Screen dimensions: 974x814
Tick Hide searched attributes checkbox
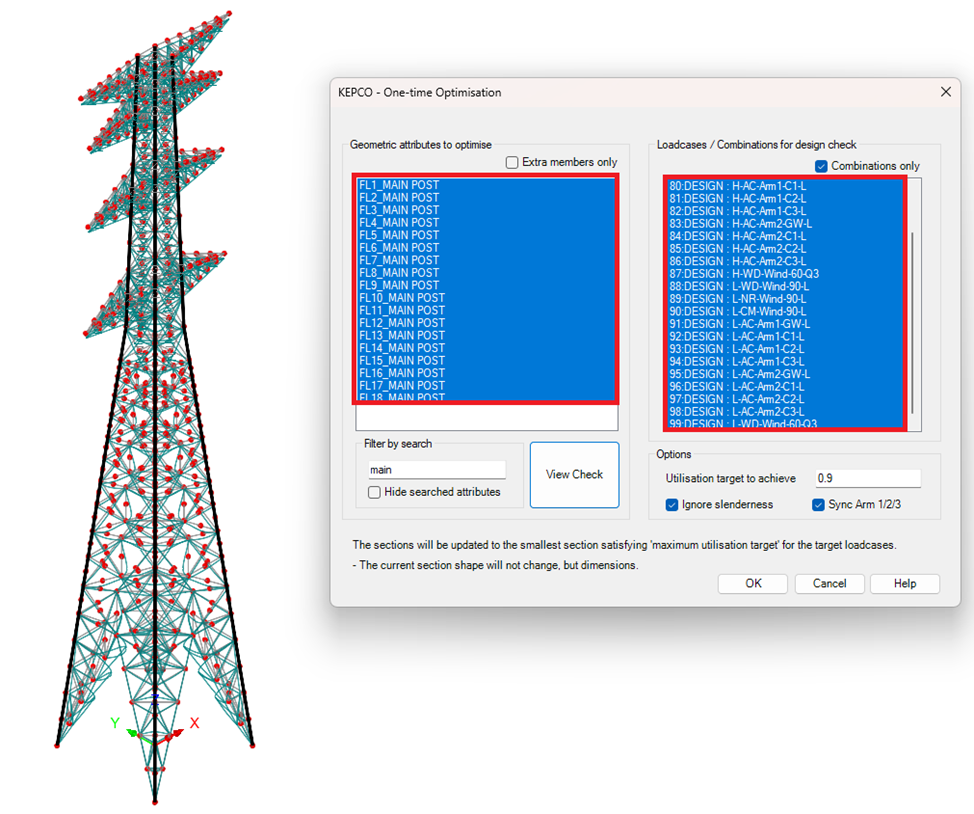(x=374, y=492)
